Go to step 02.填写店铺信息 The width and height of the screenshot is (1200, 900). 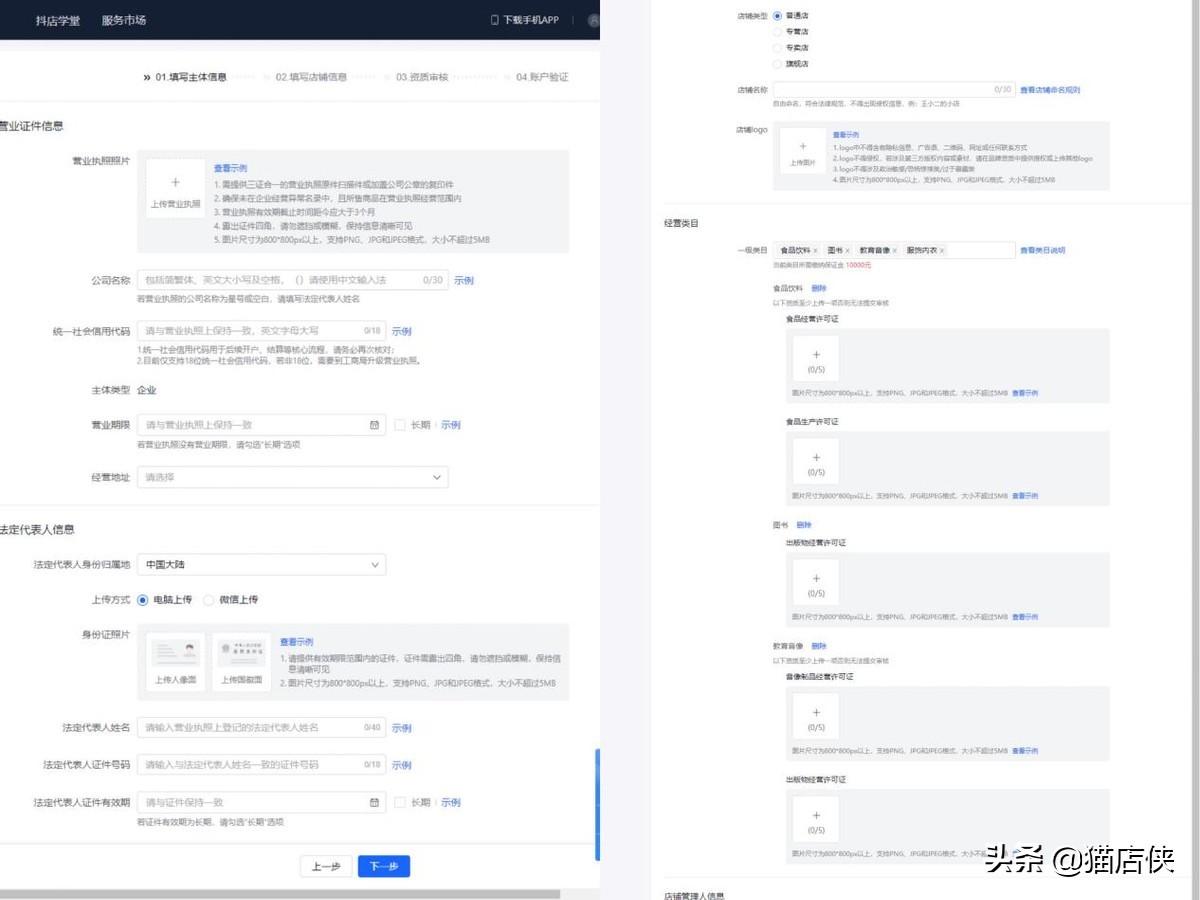(312, 77)
